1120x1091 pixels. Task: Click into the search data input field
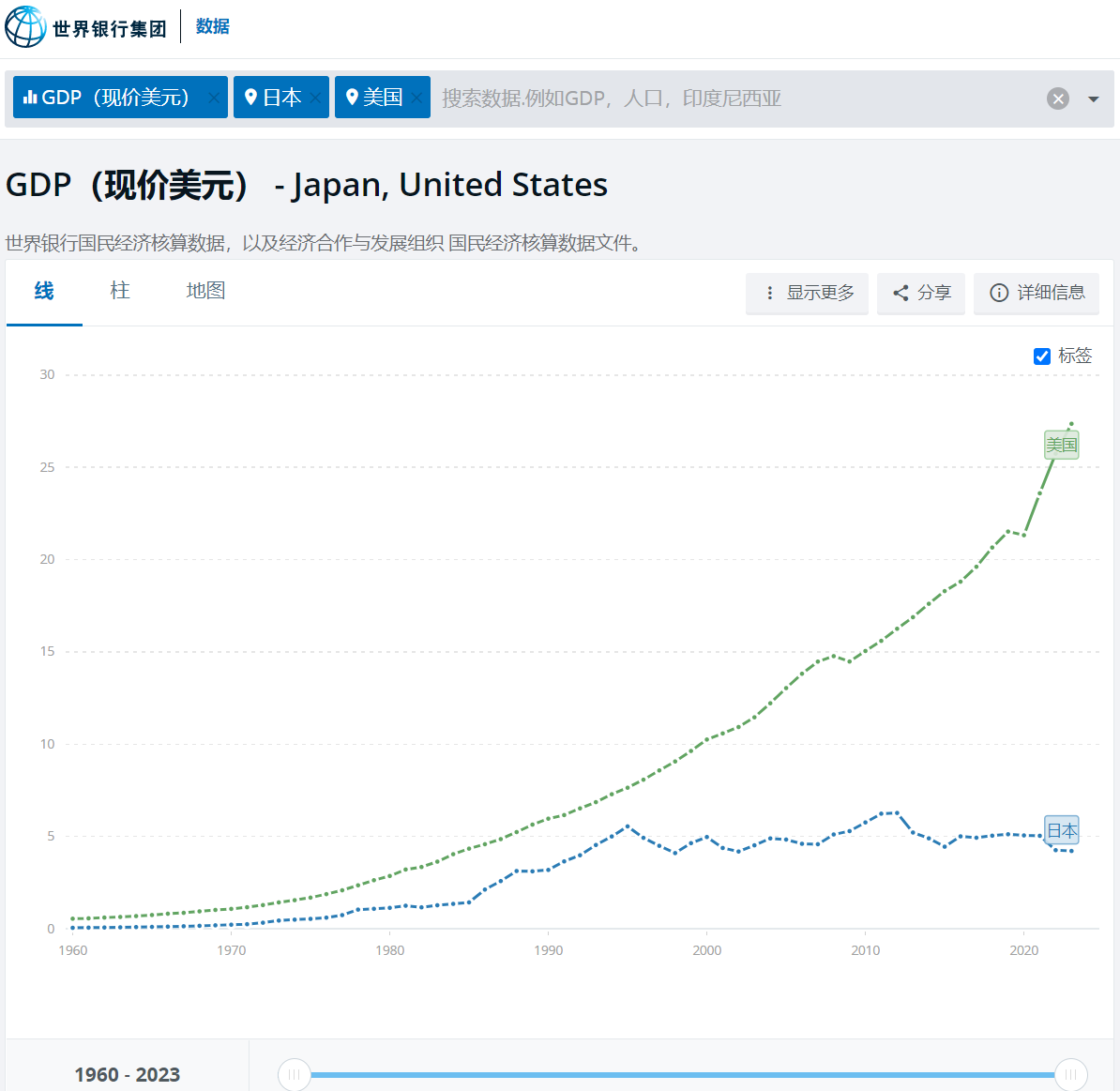[x=732, y=98]
